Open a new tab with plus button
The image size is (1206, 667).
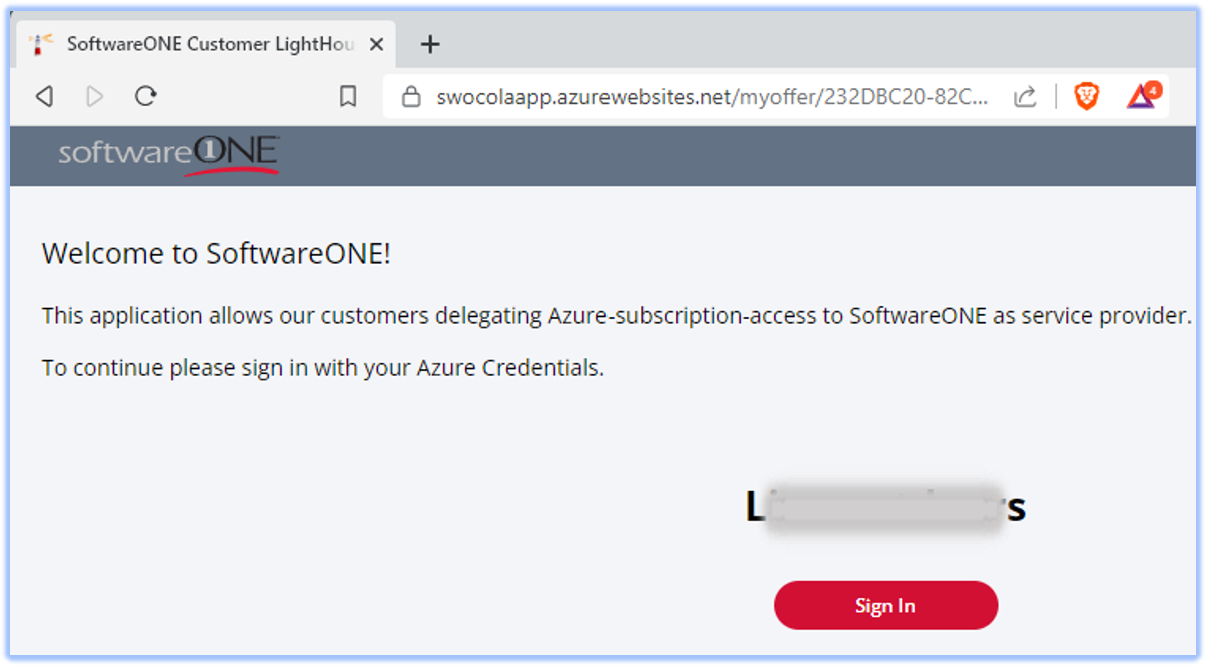tap(430, 44)
